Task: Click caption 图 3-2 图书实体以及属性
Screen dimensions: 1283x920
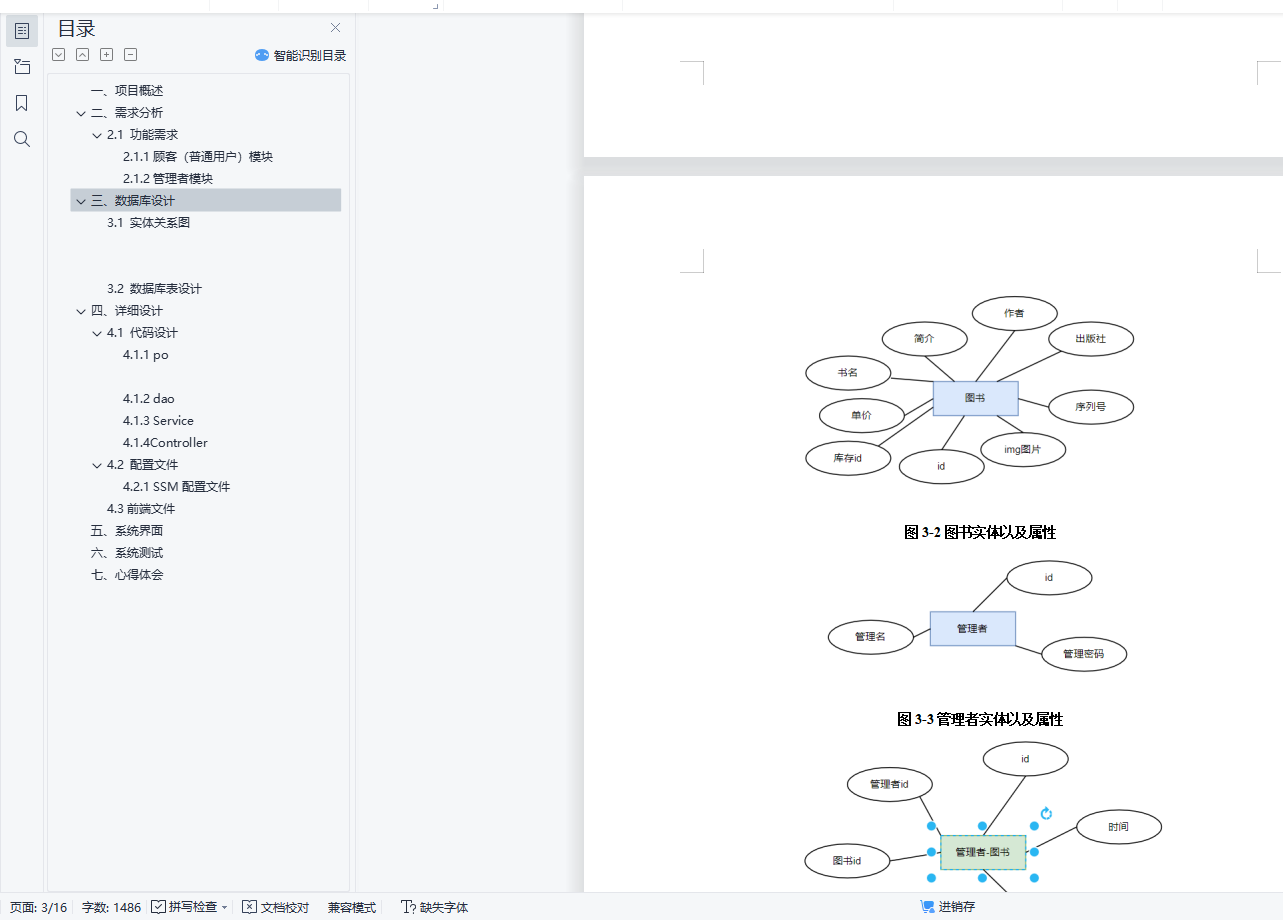Action: (x=980, y=532)
